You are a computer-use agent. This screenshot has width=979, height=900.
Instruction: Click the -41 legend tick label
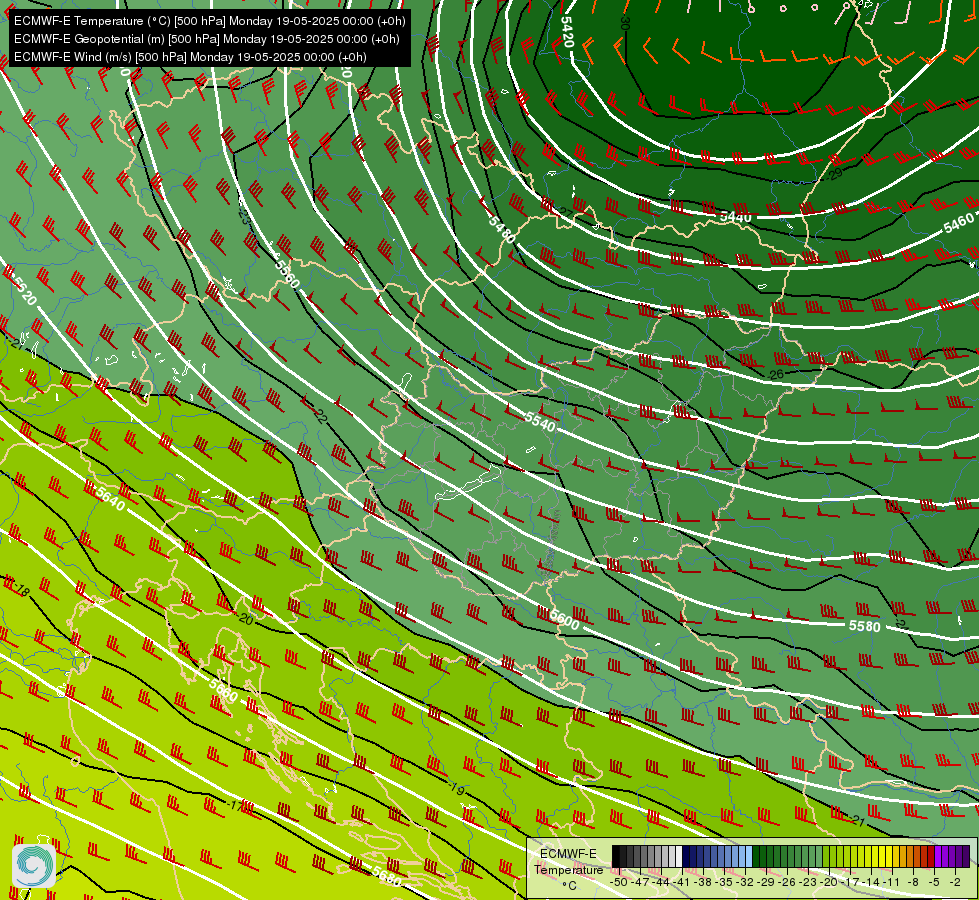point(682,882)
